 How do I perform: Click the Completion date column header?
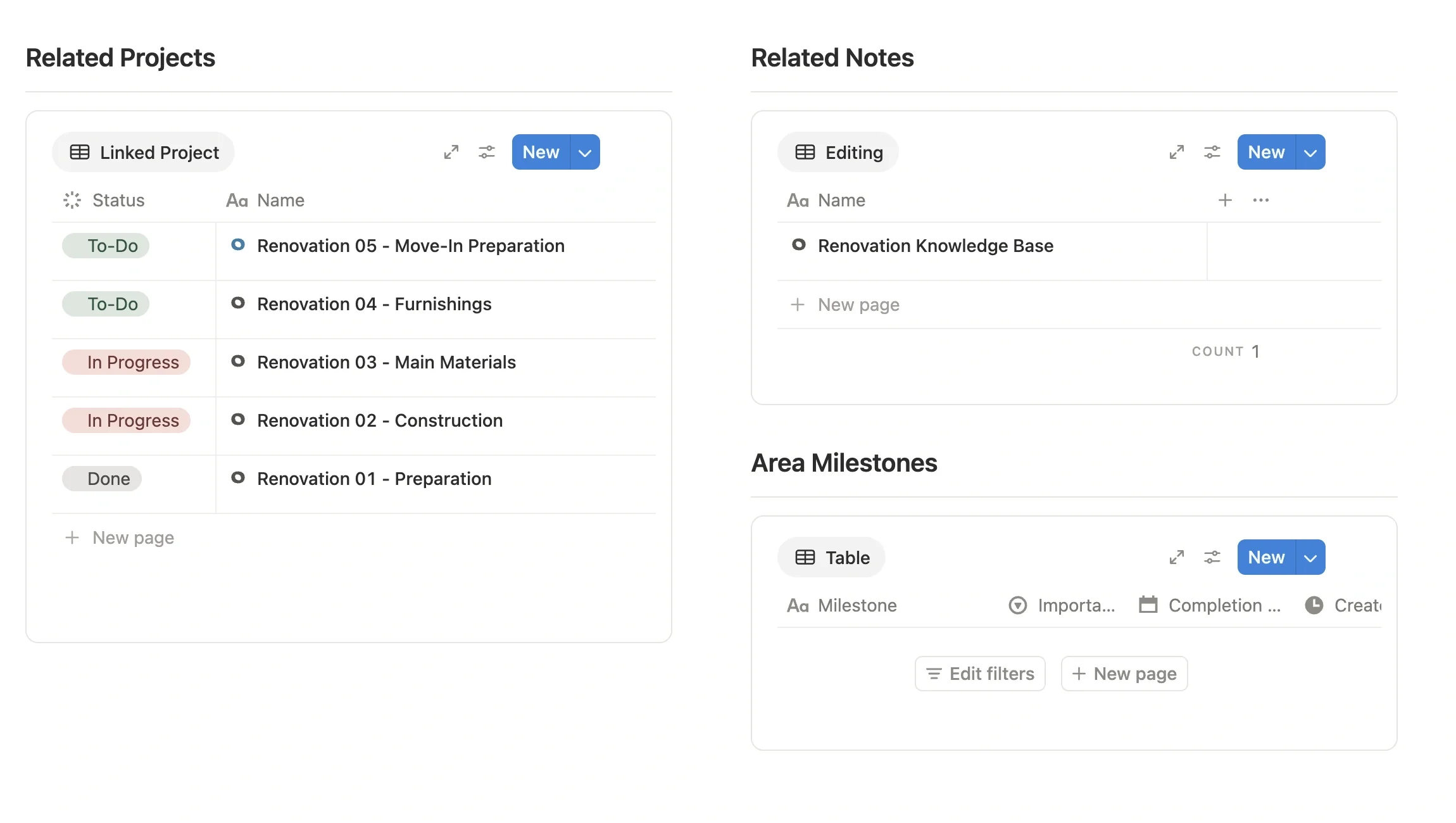pos(1210,605)
